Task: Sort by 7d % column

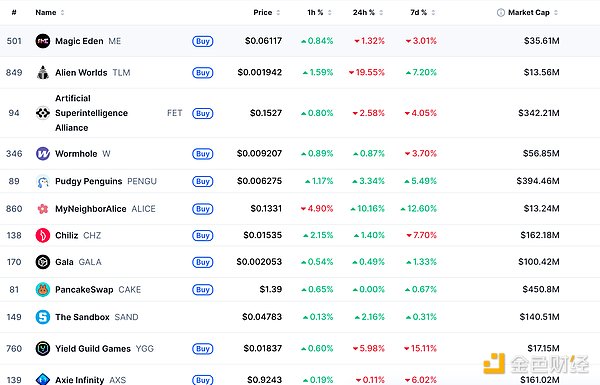Action: point(422,13)
